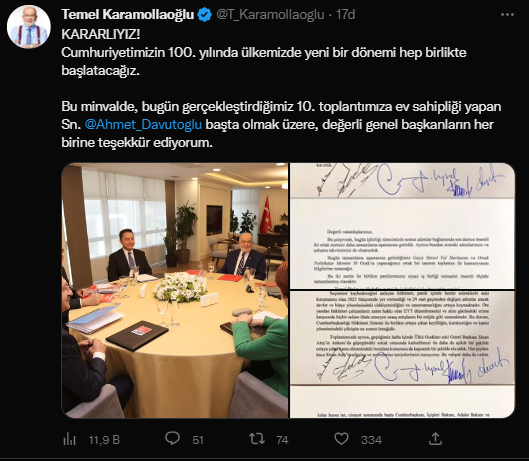The width and height of the screenshot is (529, 461).
Task: Open the three-dot more options menu
Action: point(507,15)
